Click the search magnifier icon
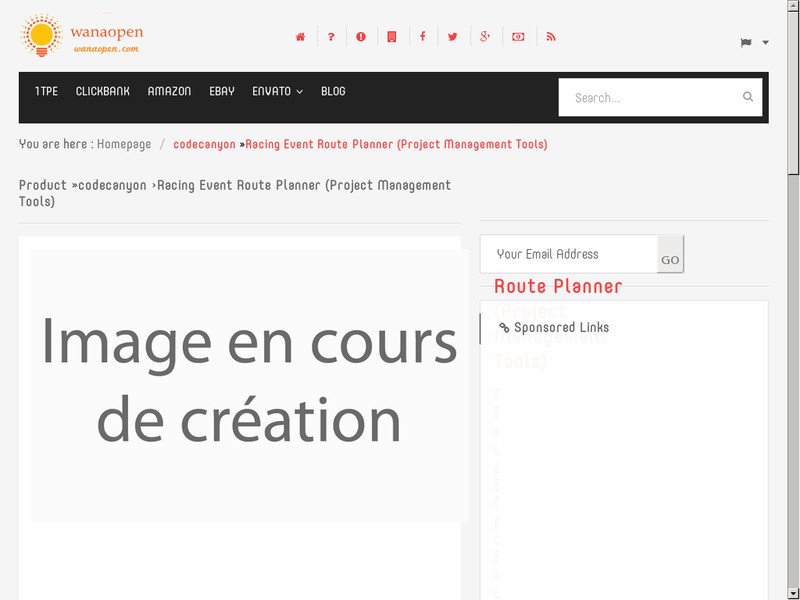This screenshot has height=600, width=800. point(747,96)
